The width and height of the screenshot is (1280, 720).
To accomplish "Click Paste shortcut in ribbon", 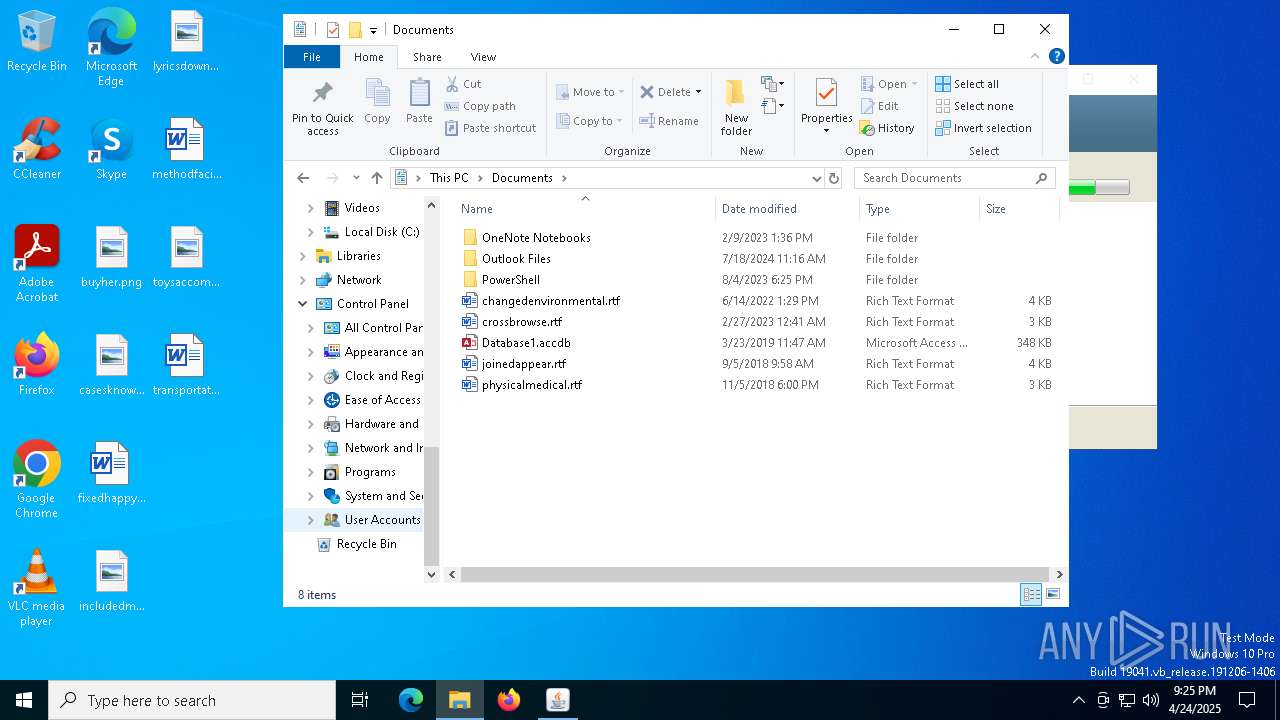I will (490, 128).
